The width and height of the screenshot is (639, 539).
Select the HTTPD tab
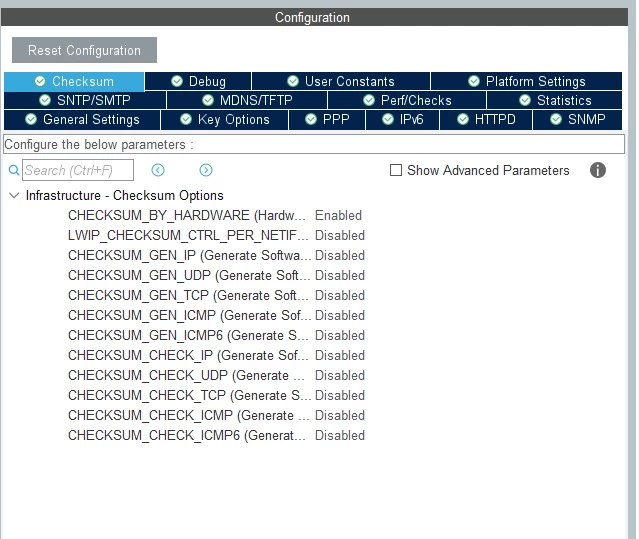pyautogui.click(x=486, y=119)
